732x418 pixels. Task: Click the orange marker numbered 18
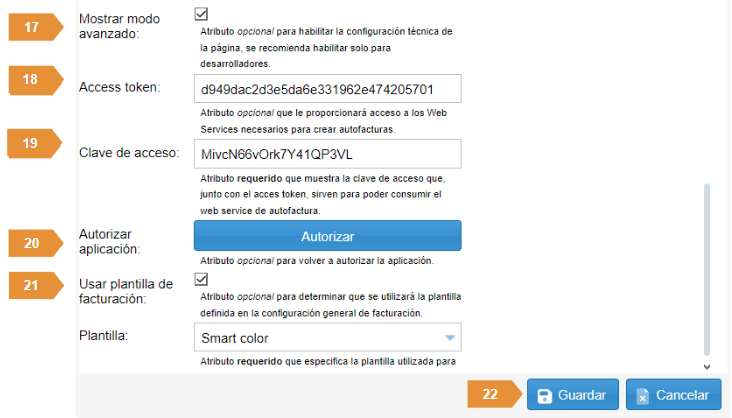click(x=36, y=80)
